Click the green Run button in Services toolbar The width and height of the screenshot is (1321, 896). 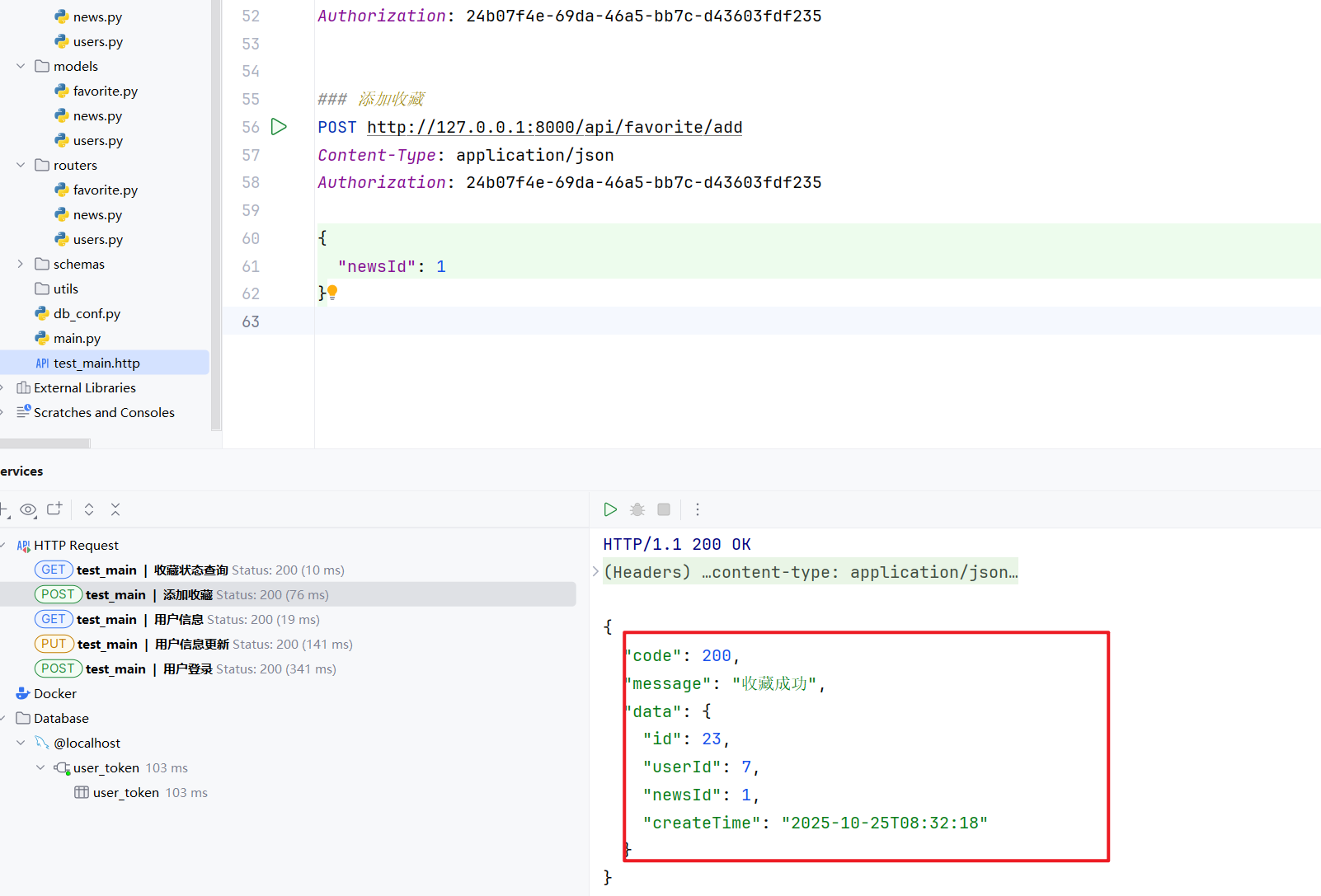pyautogui.click(x=610, y=509)
